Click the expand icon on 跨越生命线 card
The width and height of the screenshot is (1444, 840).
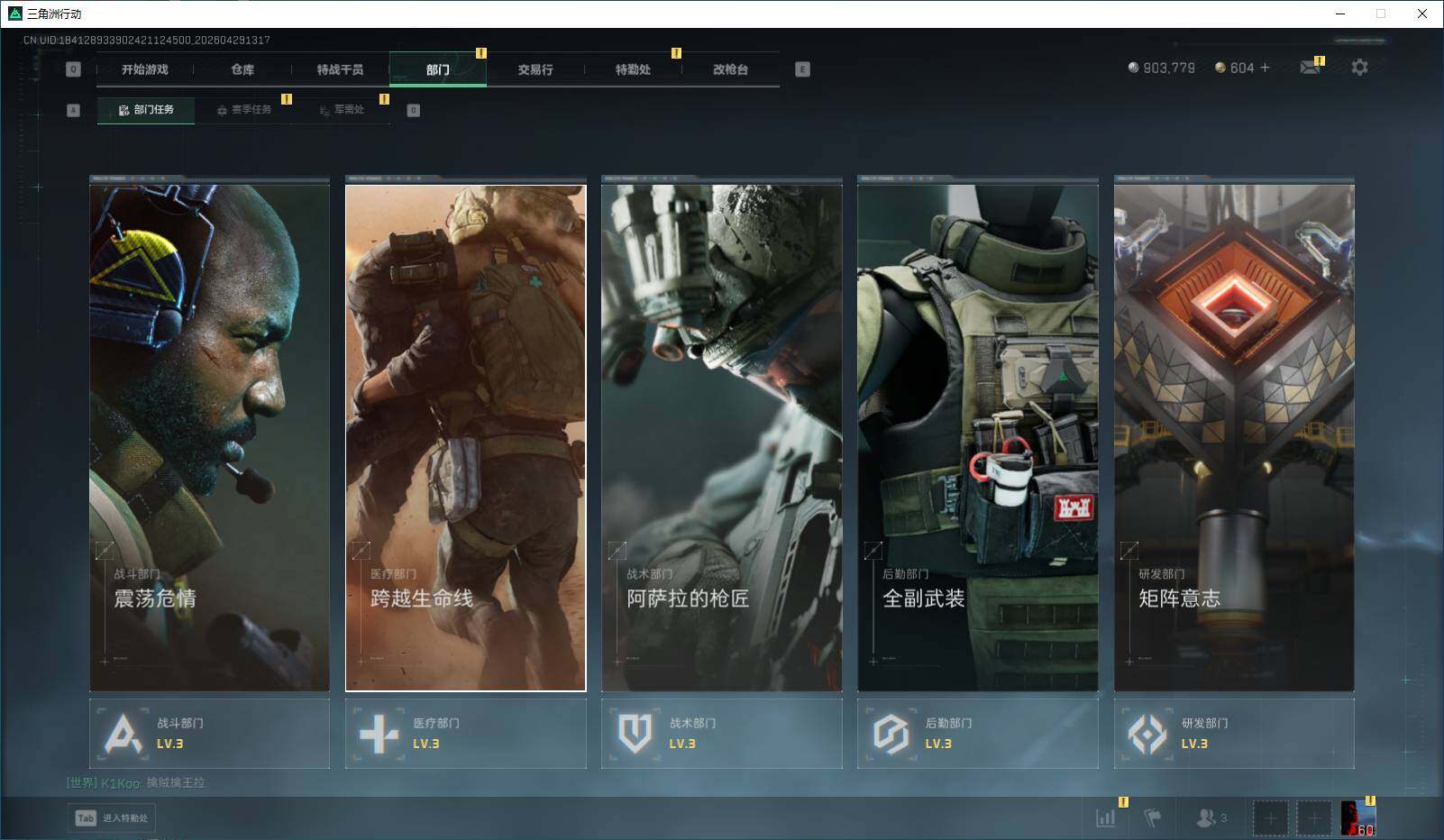[x=361, y=550]
